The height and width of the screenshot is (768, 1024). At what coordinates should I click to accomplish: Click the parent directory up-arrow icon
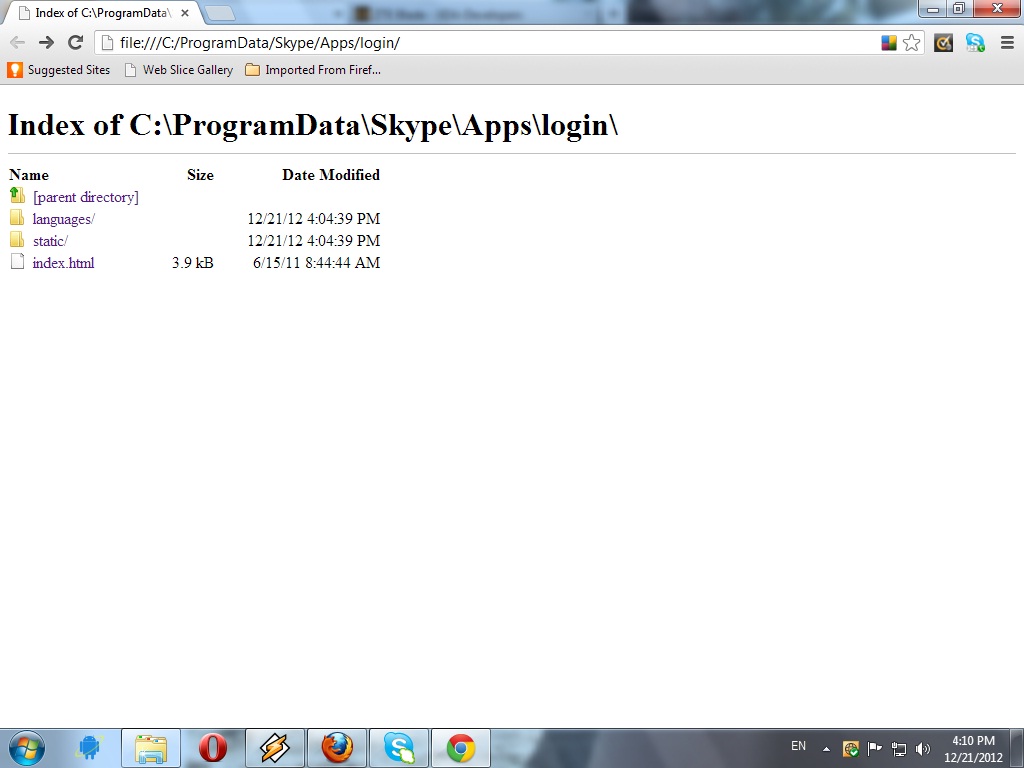(x=17, y=195)
